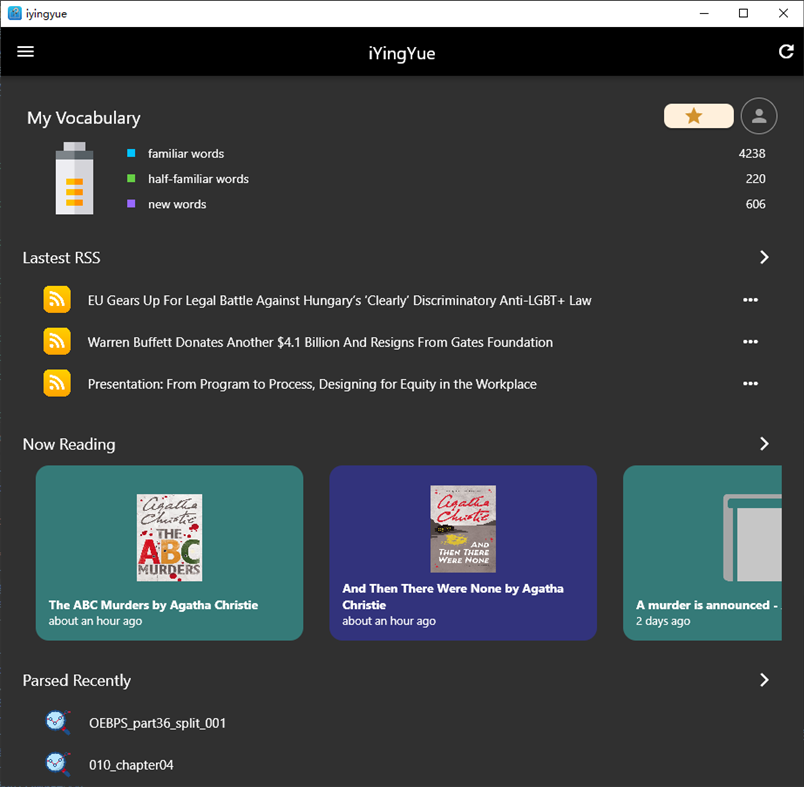Open A murder is announced book
Screen dimensions: 804x787
tap(702, 553)
